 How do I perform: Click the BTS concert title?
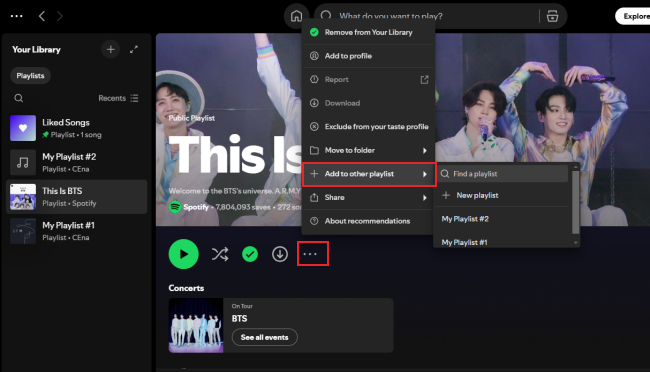[239, 319]
